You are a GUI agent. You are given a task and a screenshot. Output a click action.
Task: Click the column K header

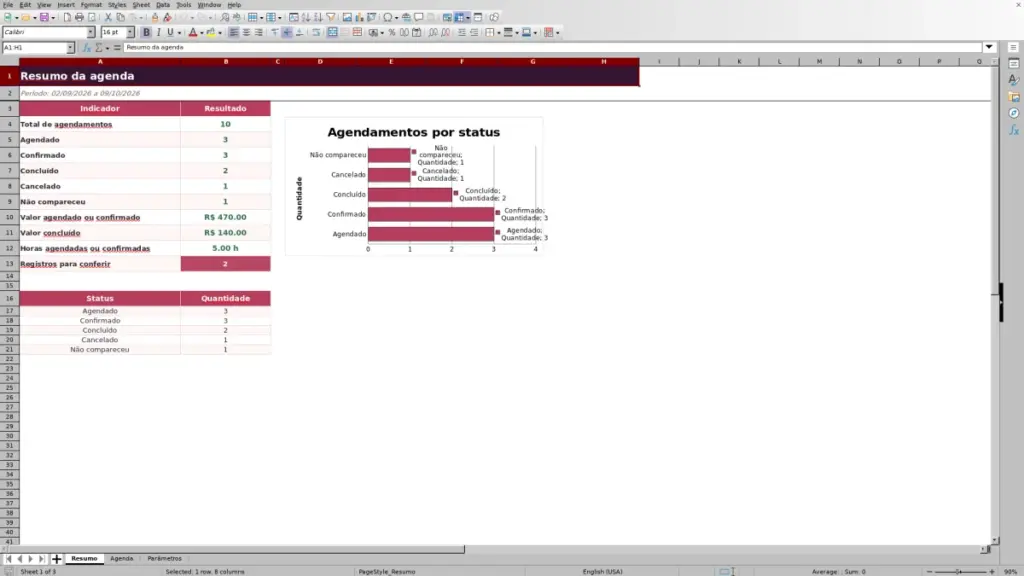point(739,61)
